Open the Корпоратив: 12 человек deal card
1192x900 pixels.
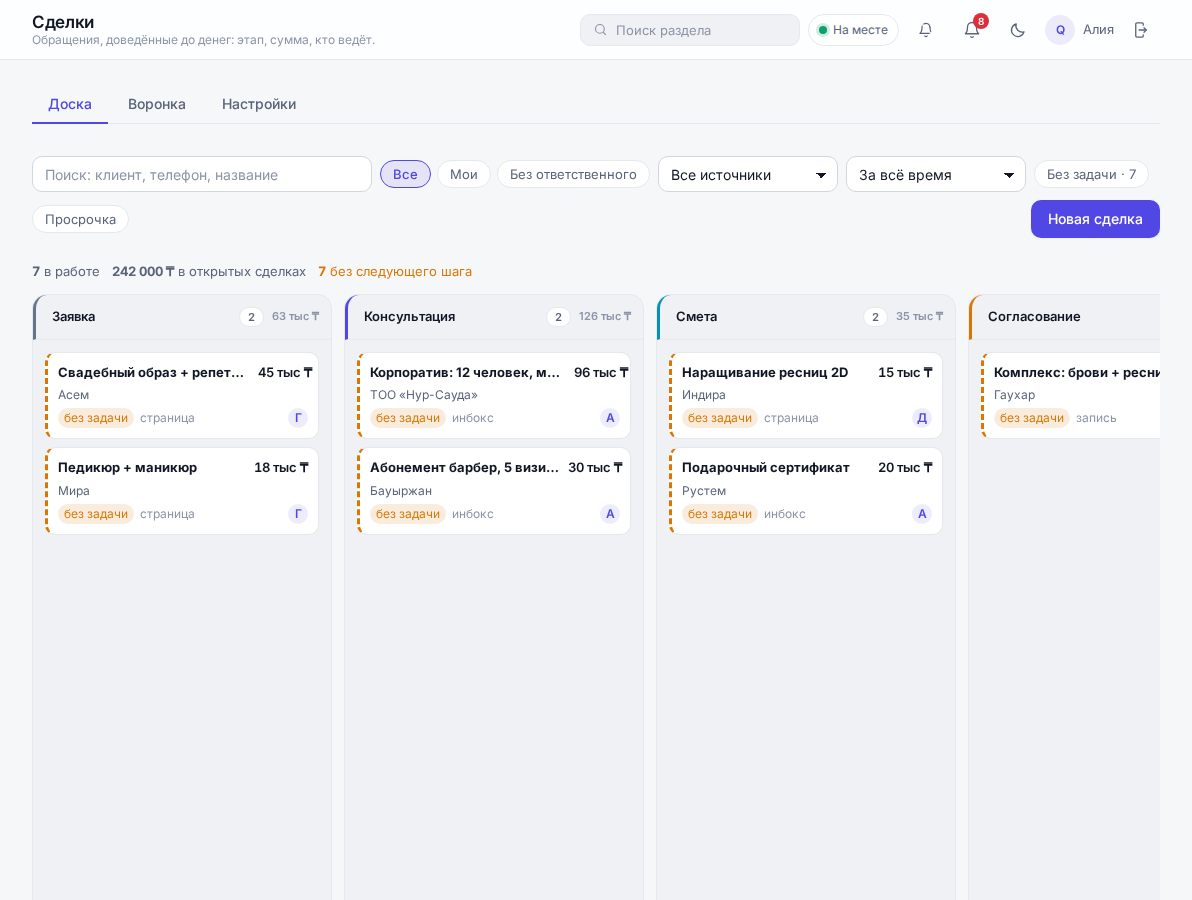pyautogui.click(x=493, y=395)
